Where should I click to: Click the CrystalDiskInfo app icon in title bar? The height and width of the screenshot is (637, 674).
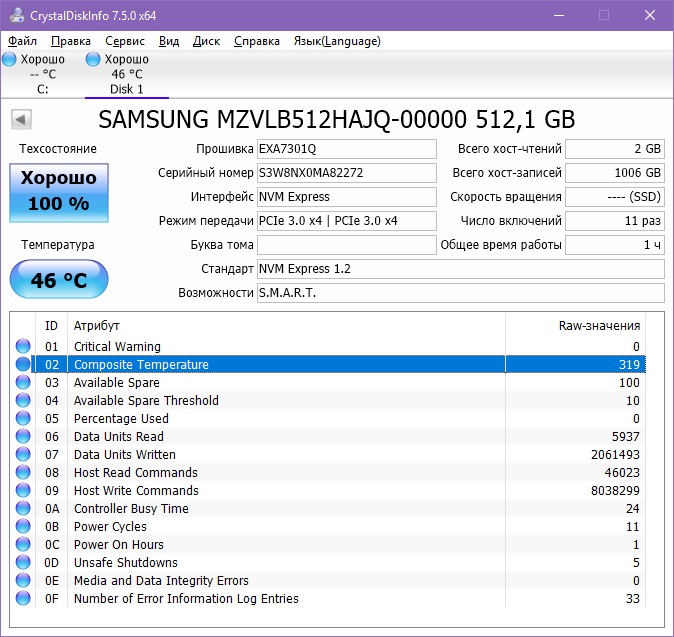(17, 15)
